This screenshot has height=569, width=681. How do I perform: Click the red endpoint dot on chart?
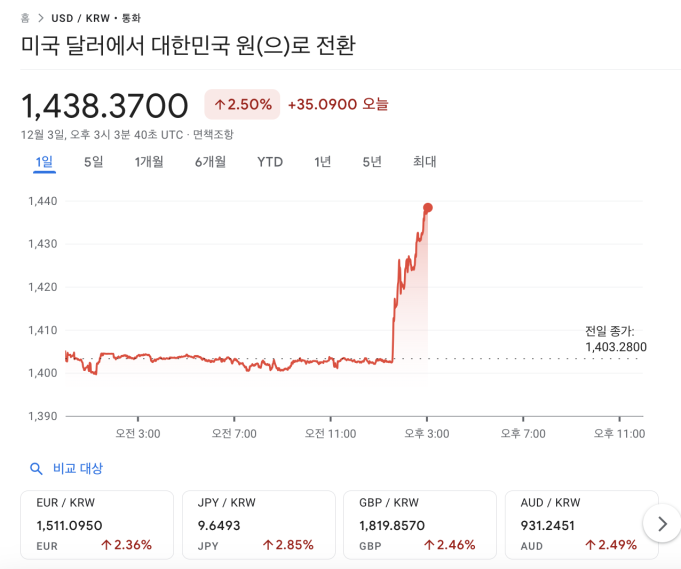(428, 208)
